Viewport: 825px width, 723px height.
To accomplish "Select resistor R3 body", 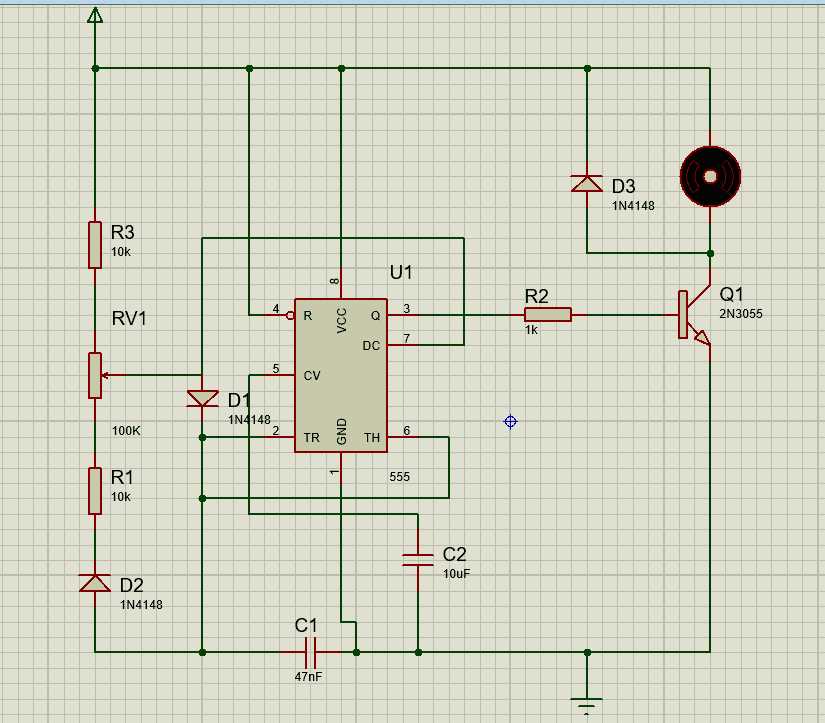I will click(x=95, y=245).
